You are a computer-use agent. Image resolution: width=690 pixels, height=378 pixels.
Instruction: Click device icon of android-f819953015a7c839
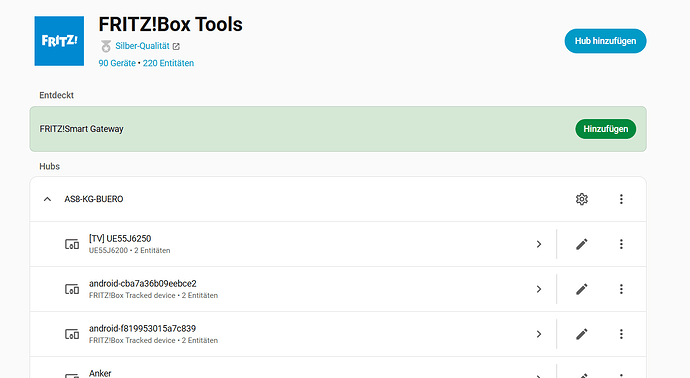pos(72,334)
